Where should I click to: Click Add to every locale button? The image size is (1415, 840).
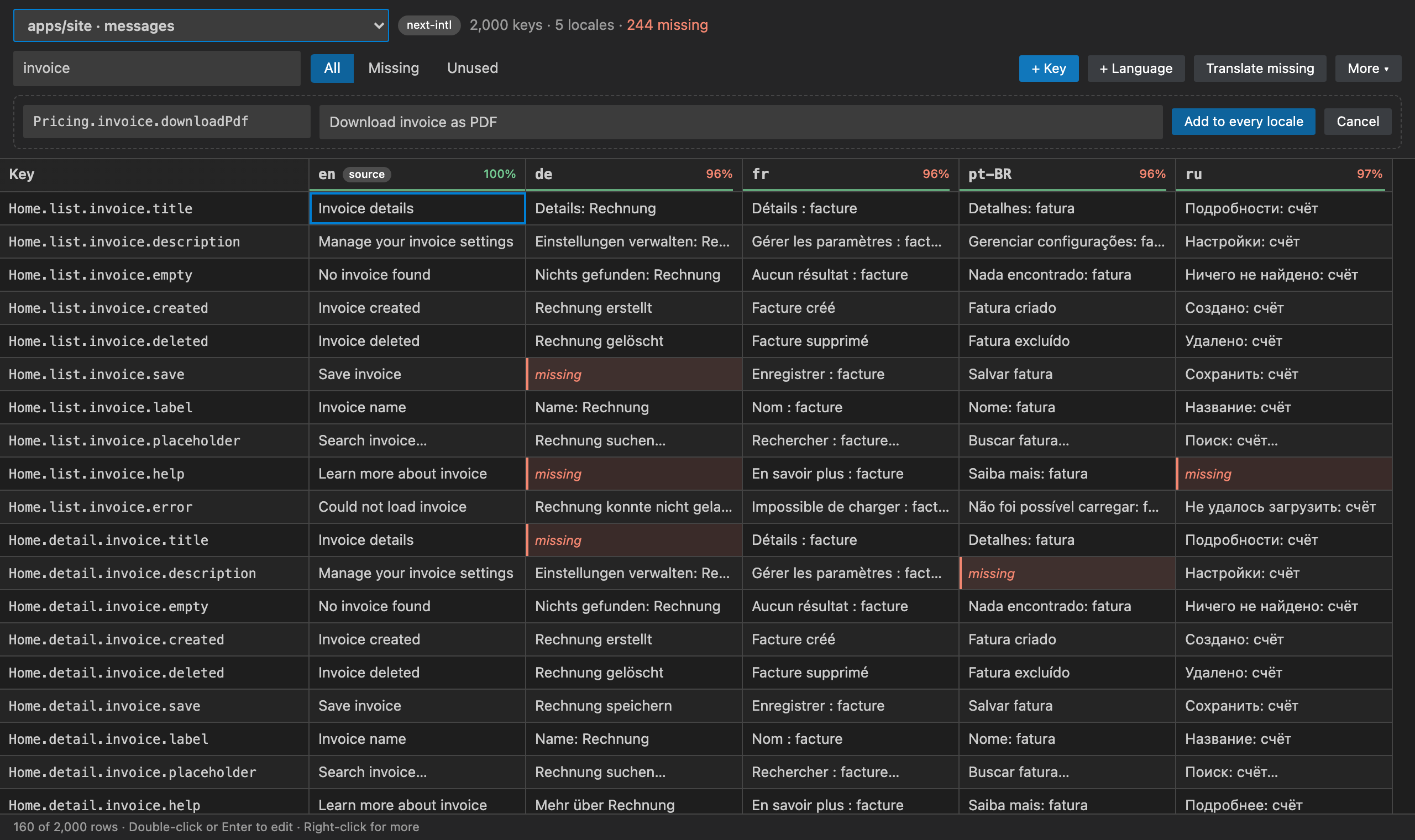pyautogui.click(x=1244, y=122)
